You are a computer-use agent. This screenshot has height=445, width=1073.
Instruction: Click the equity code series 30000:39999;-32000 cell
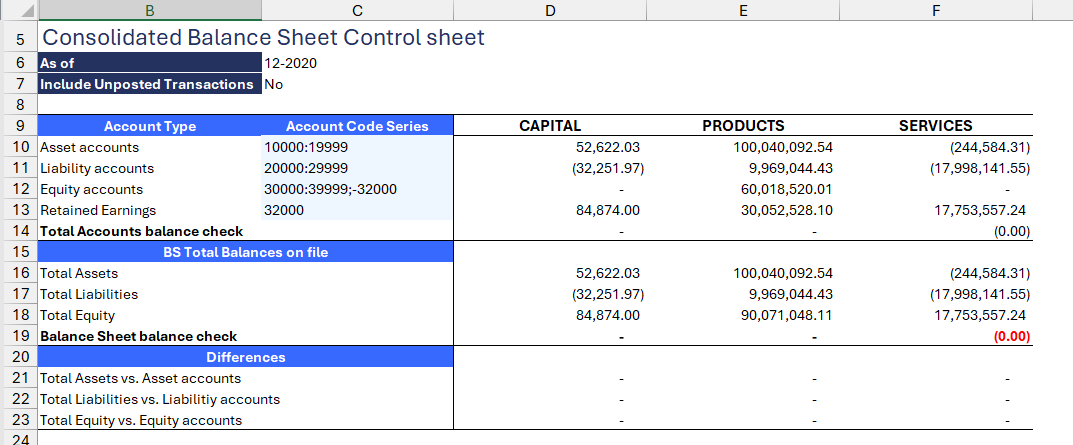coord(357,190)
